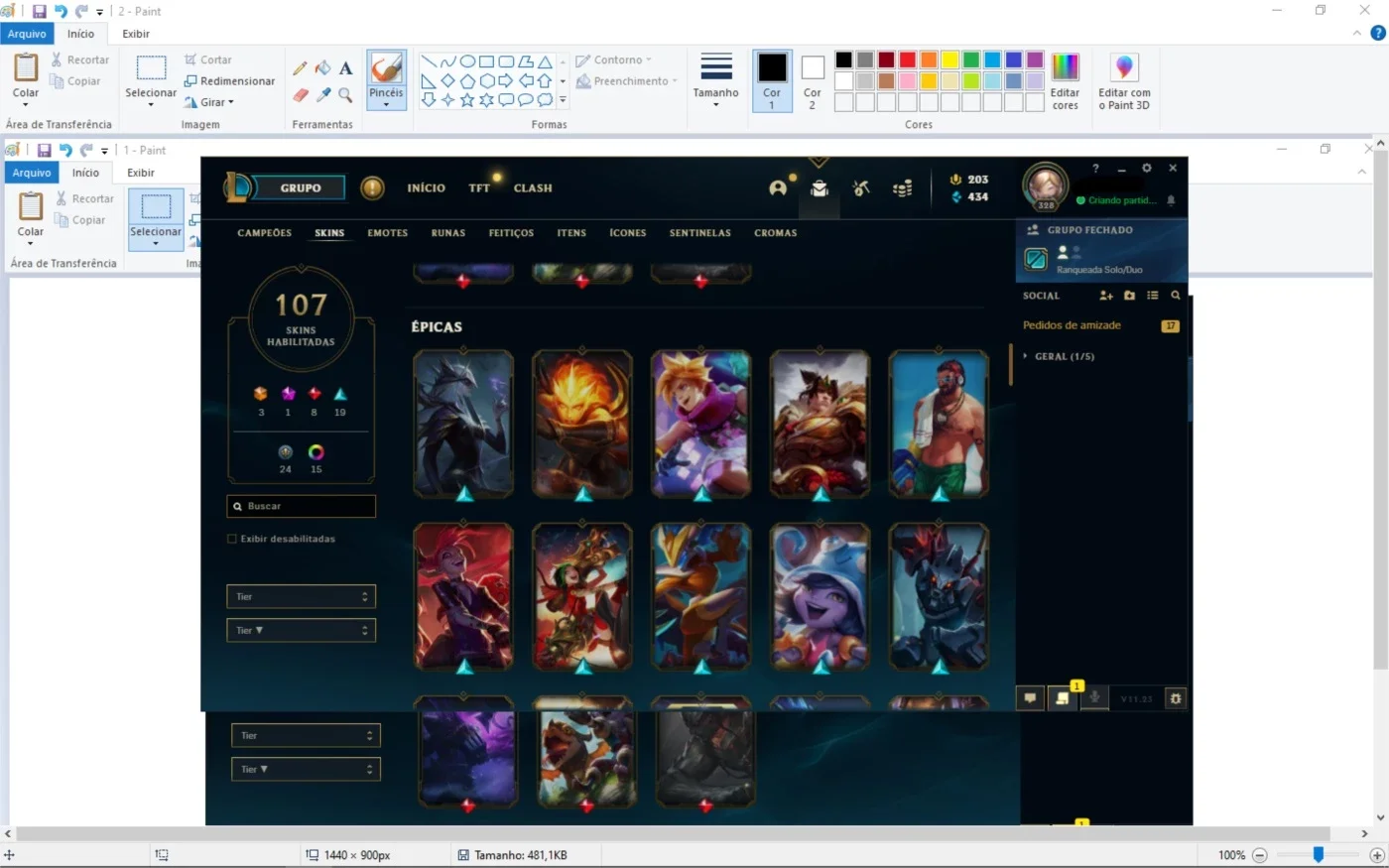Screen dimensions: 1389x868
Task: Switch to Exibir tab in 2 - Paint
Action: 136,34
